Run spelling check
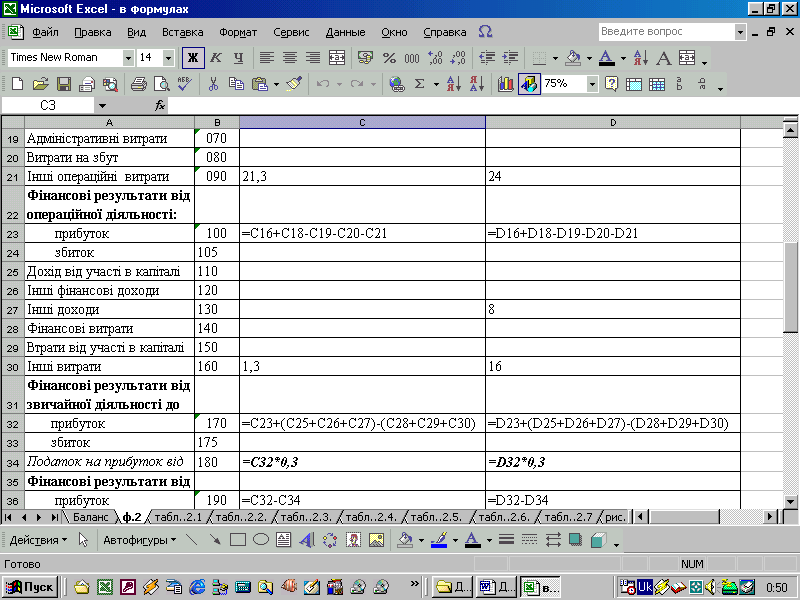Image resolution: width=800 pixels, height=600 pixels. pyautogui.click(x=185, y=84)
